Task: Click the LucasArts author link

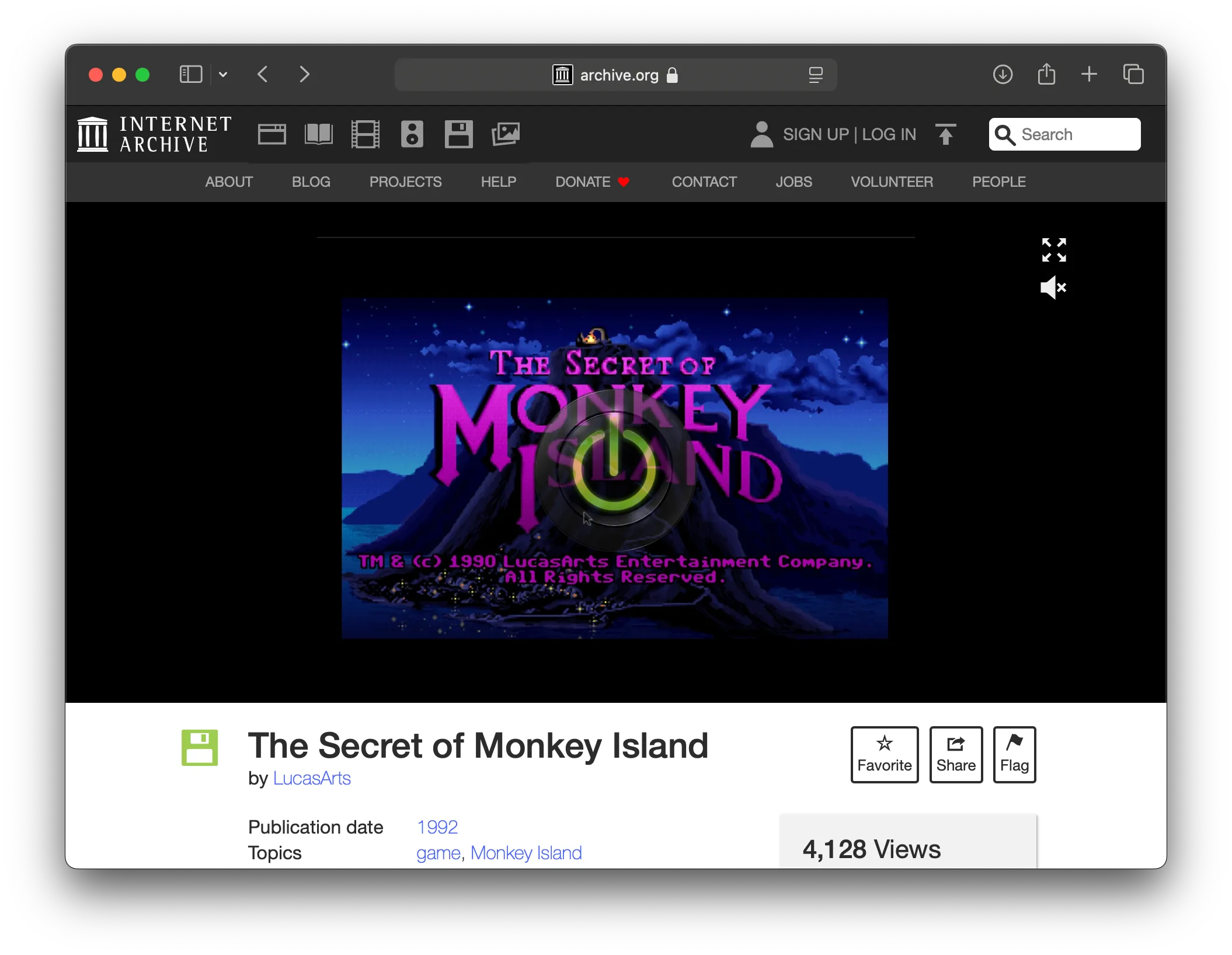Action: point(312,778)
